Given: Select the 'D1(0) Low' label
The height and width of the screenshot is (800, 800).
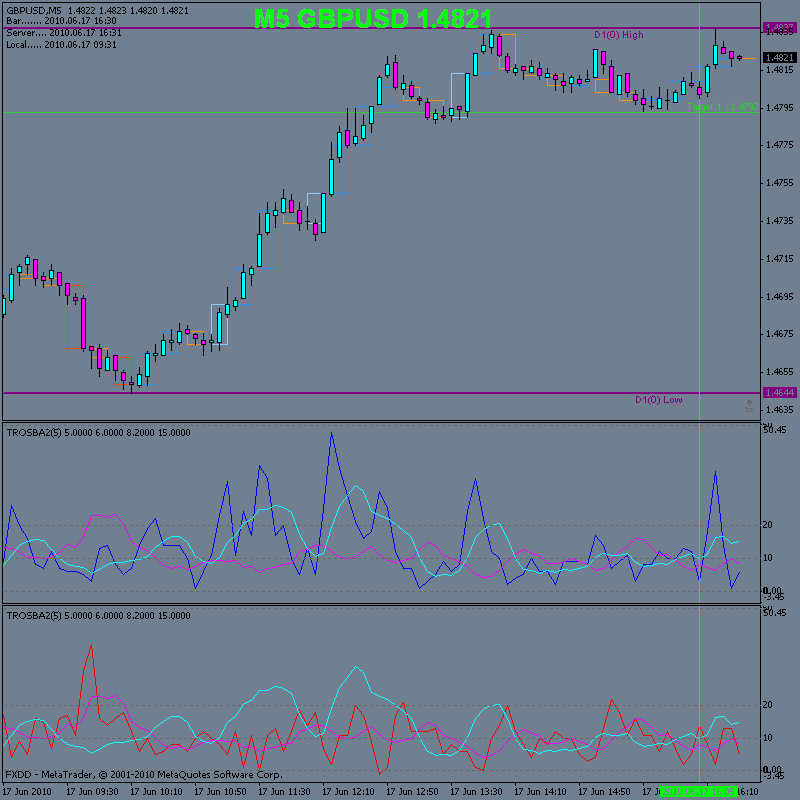Looking at the screenshot, I should point(659,399).
